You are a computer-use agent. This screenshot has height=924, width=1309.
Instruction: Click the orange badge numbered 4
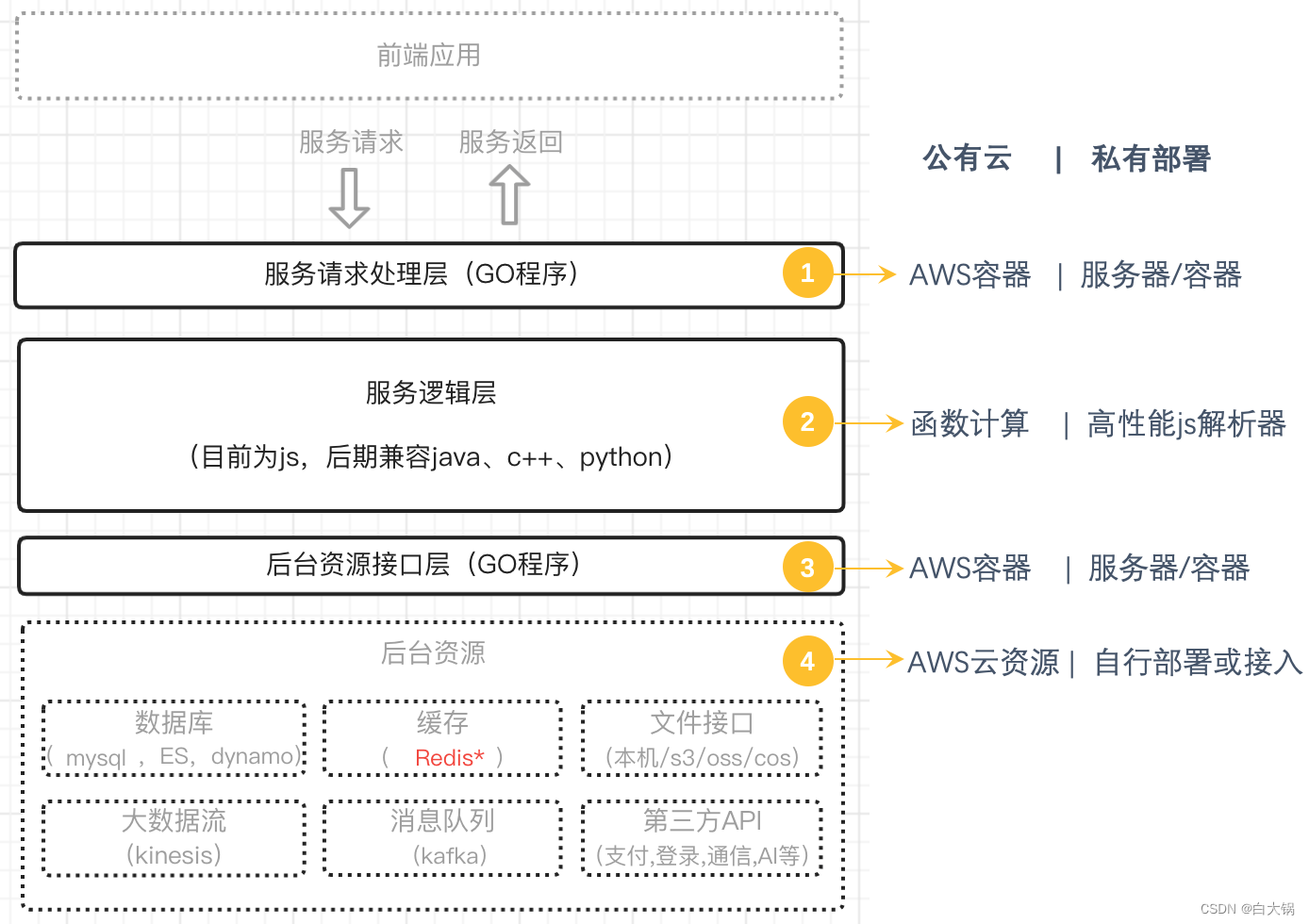coord(807,661)
